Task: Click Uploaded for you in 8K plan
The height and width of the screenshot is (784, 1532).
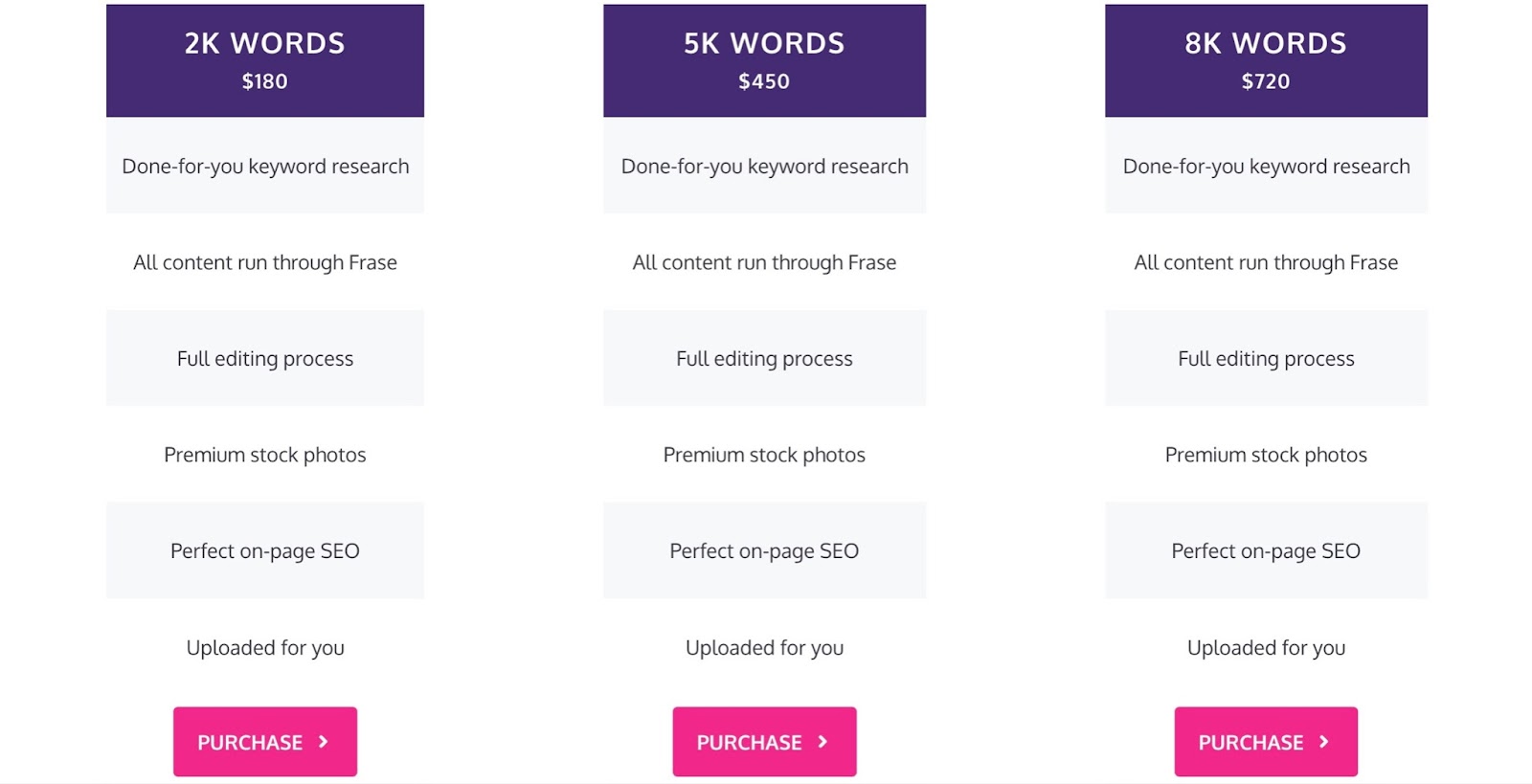Action: (1266, 648)
